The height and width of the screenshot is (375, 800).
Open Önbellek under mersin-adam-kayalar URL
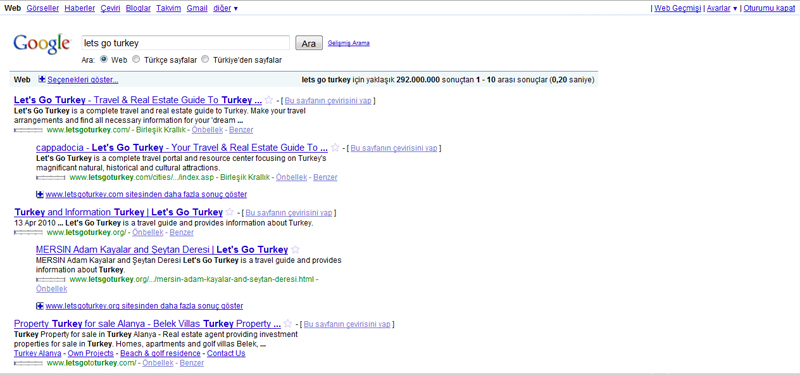(52, 289)
